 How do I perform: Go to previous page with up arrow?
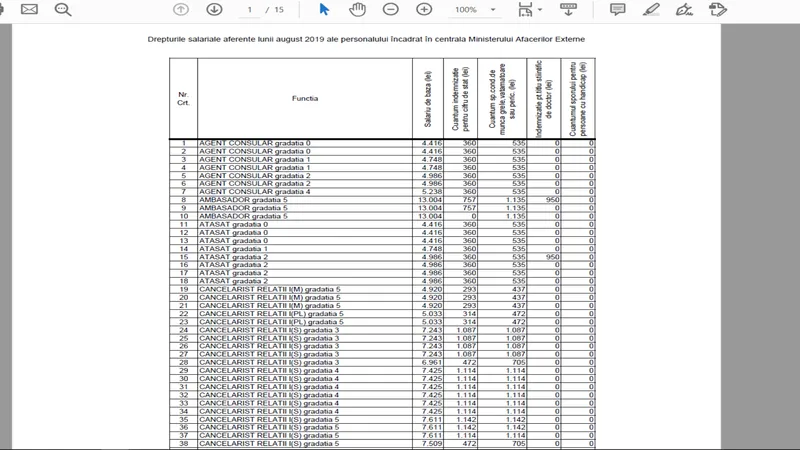click(181, 9)
